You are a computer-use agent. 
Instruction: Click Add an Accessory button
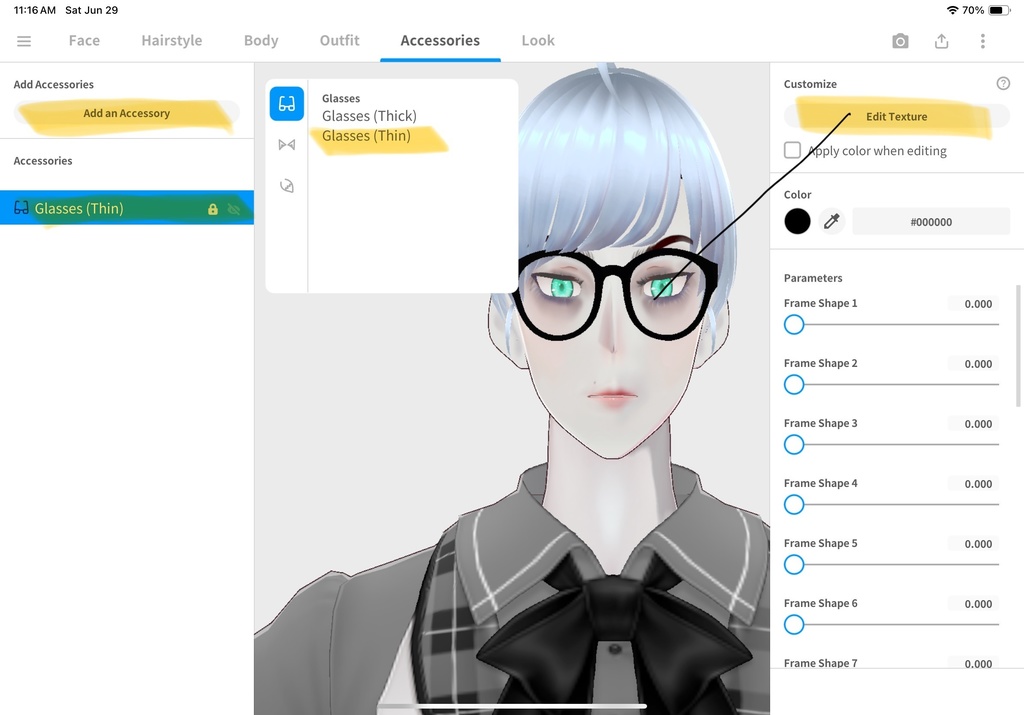[127, 113]
